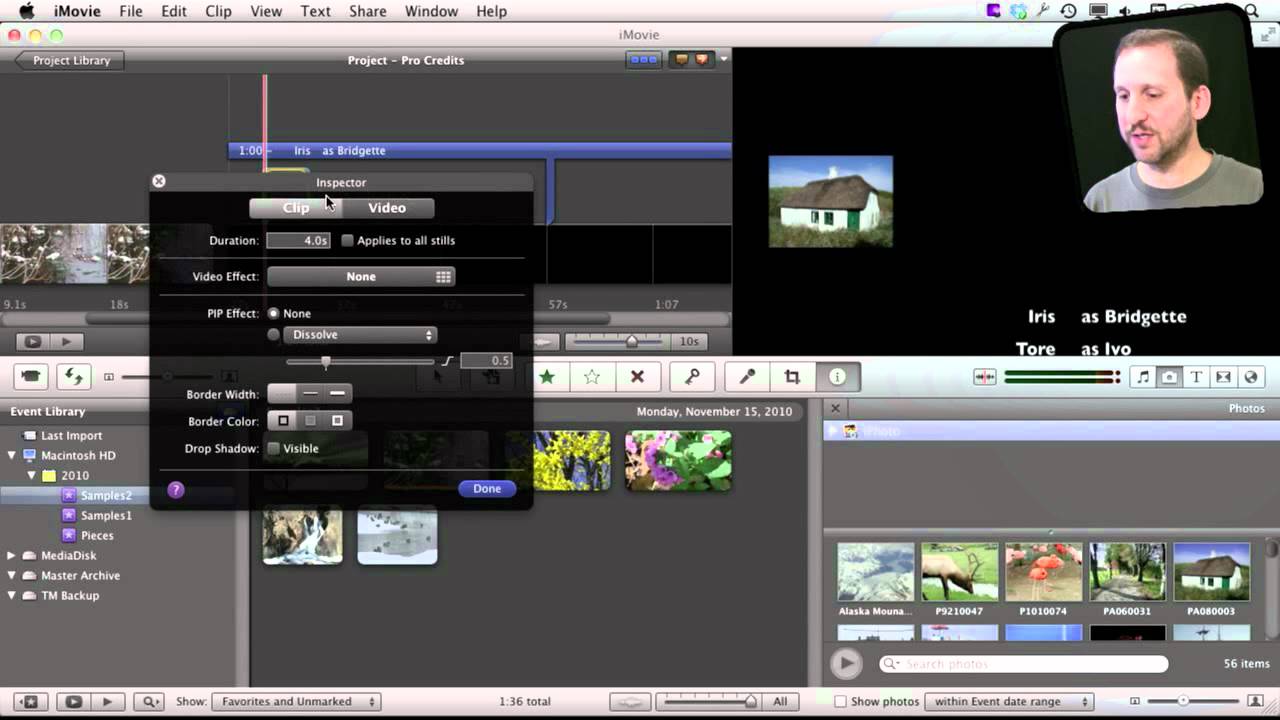Viewport: 1280px width, 720px height.
Task: Open the Photos browser camera icon
Action: point(1170,377)
